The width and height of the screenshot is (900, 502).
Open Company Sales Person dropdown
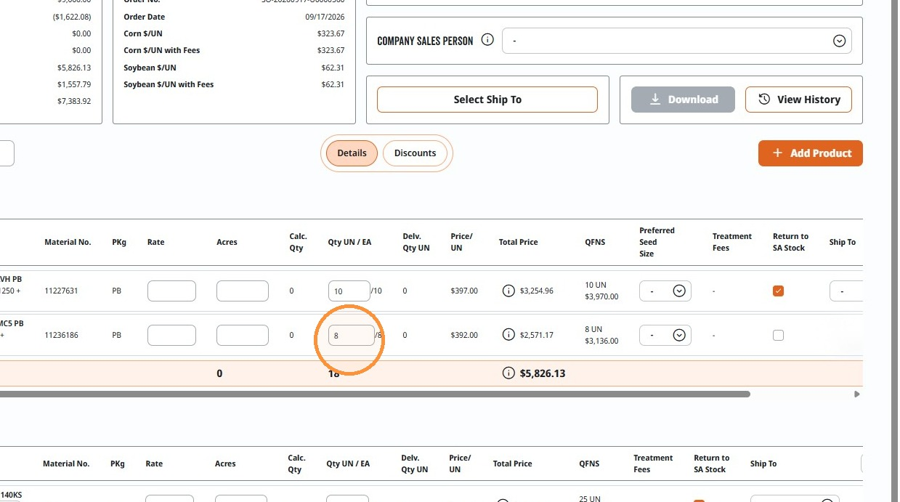[677, 41]
